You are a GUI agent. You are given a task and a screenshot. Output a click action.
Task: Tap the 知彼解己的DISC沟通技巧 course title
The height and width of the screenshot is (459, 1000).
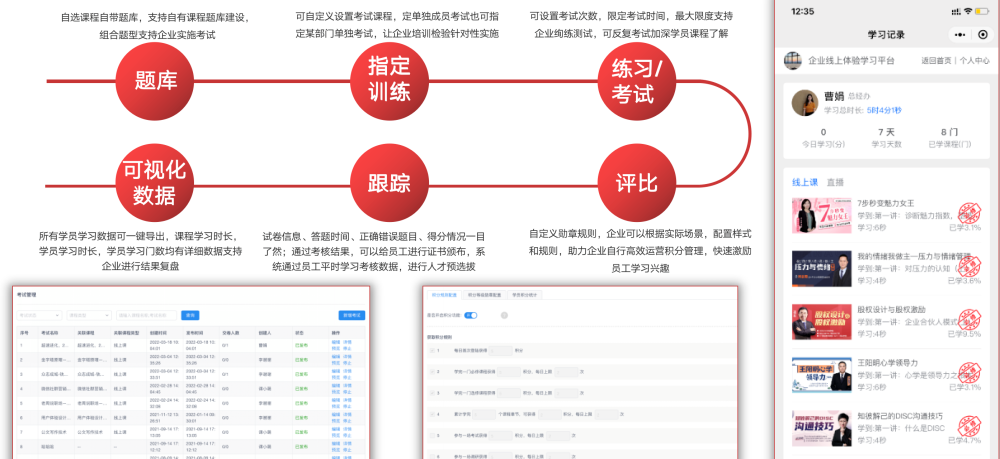tap(900, 416)
